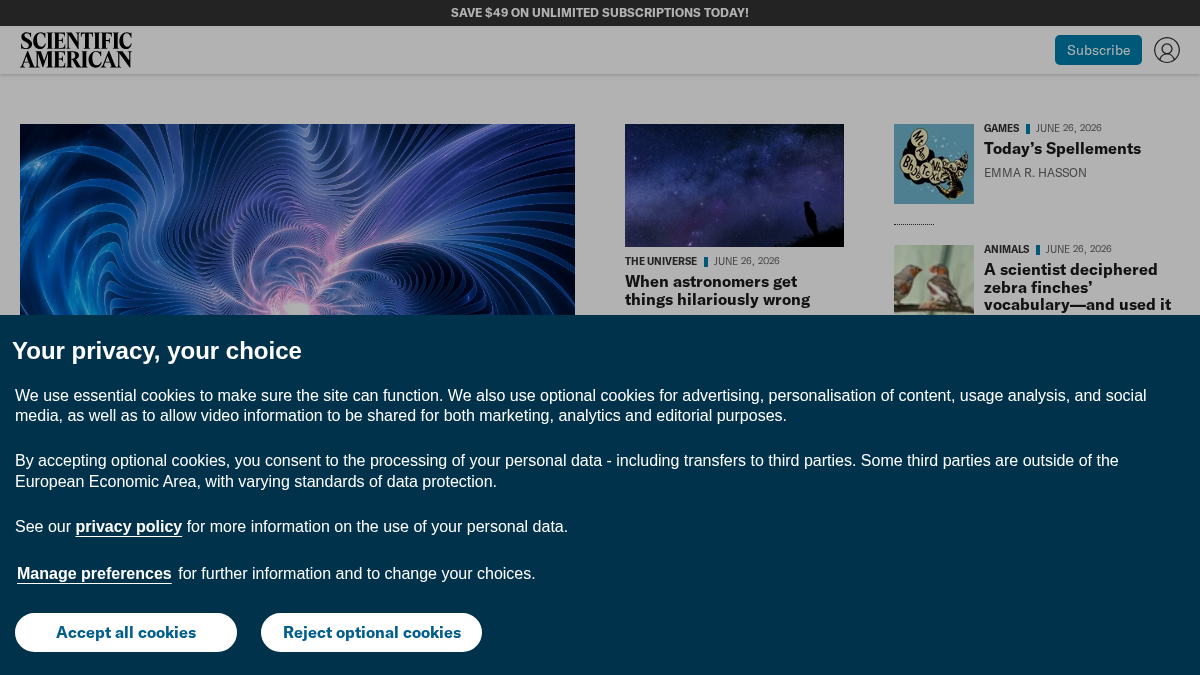Viewport: 1200px width, 675px height.
Task: Click the unlimited subscriptions promo banner
Action: click(600, 13)
